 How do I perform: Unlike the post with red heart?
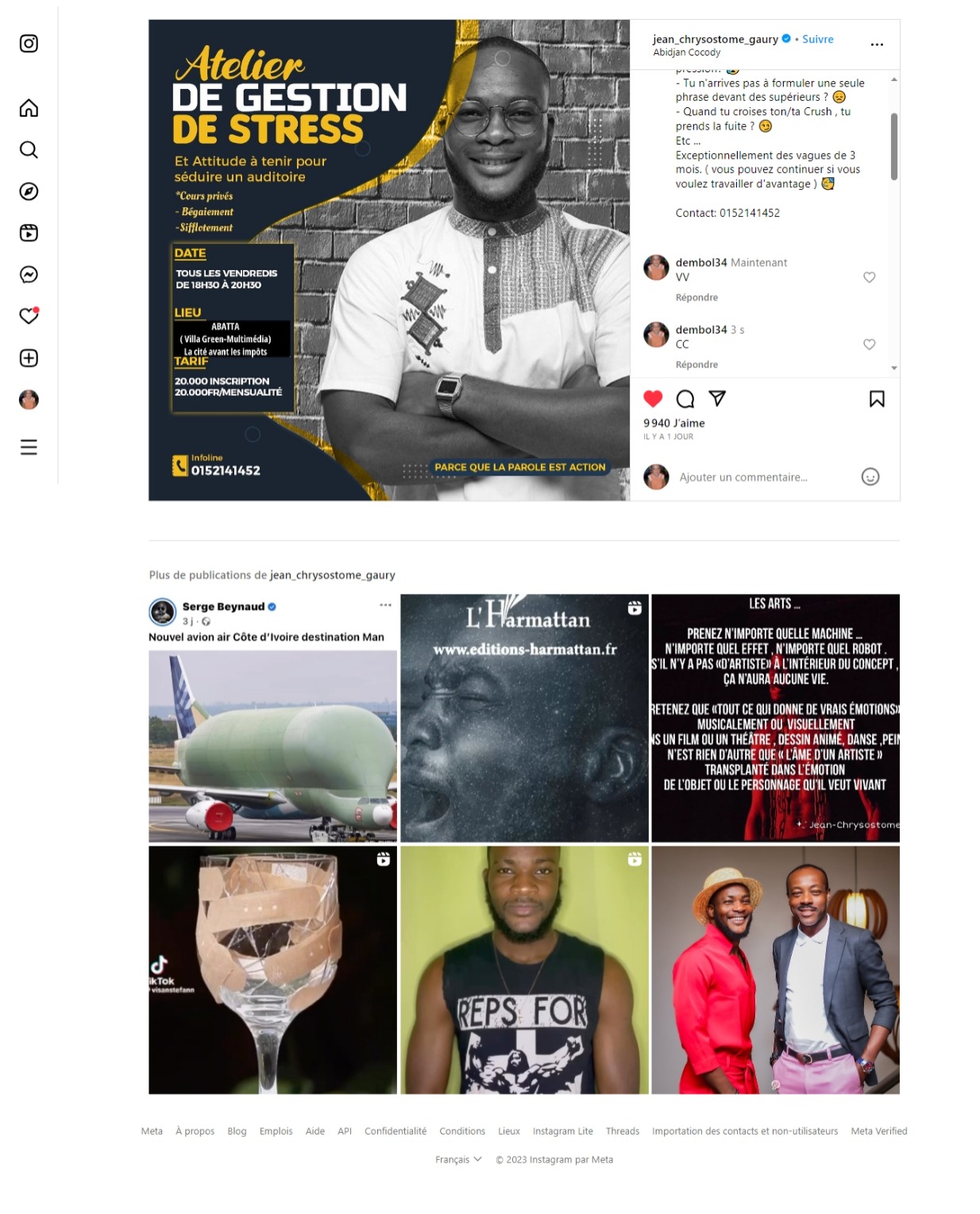click(x=653, y=399)
